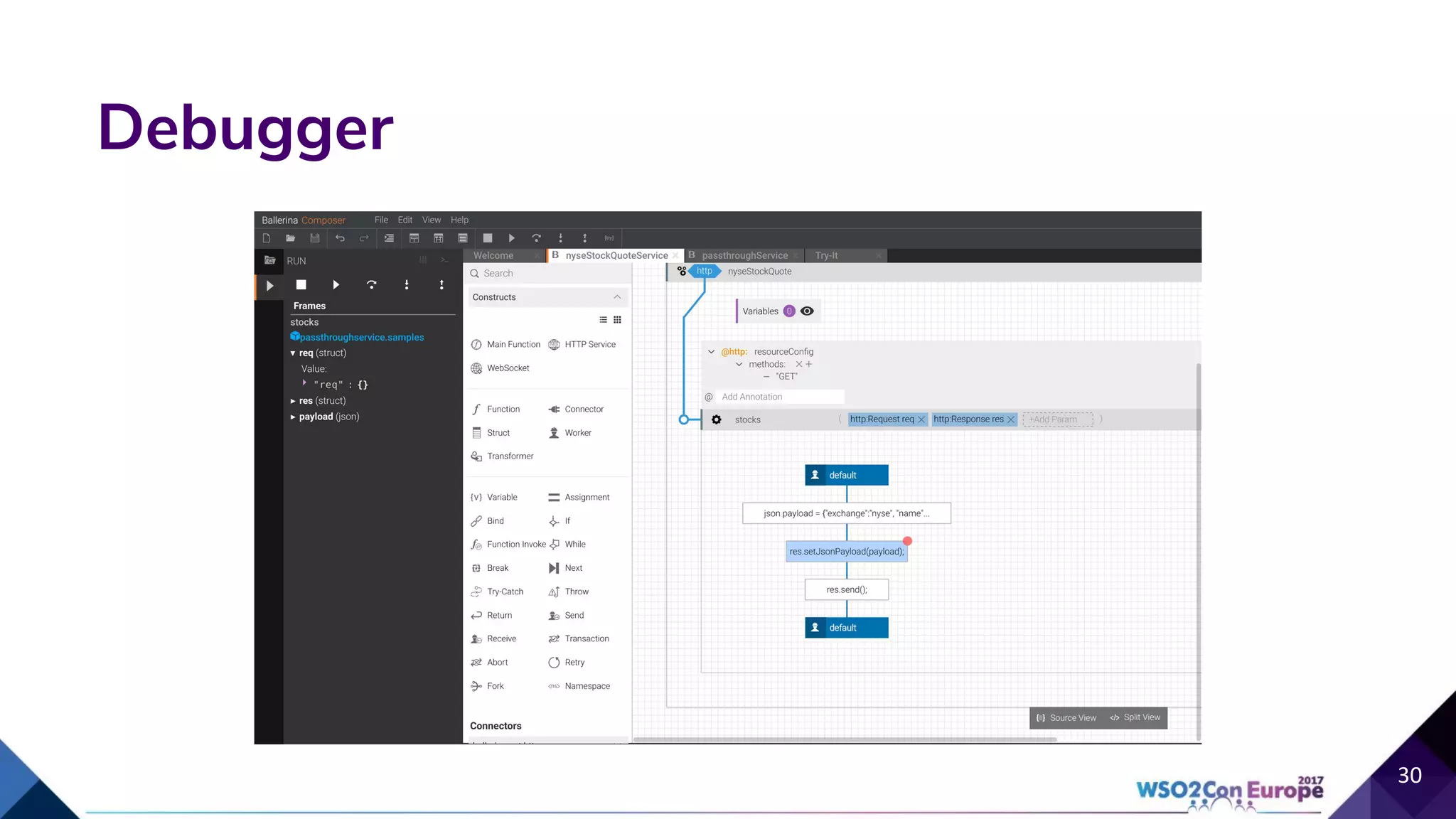Open Split View
The image size is (1456, 819).
pos(1135,717)
